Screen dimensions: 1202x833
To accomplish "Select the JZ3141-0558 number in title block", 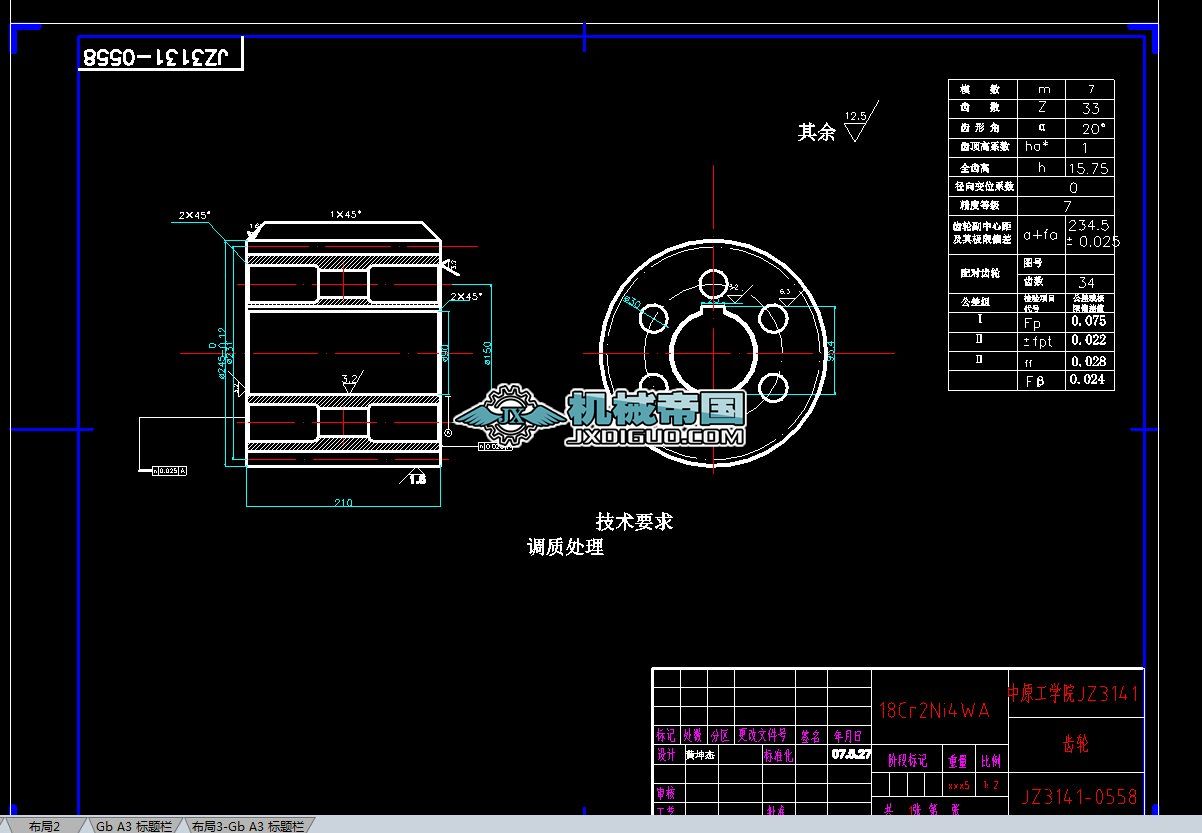I will pyautogui.click(x=1079, y=797).
